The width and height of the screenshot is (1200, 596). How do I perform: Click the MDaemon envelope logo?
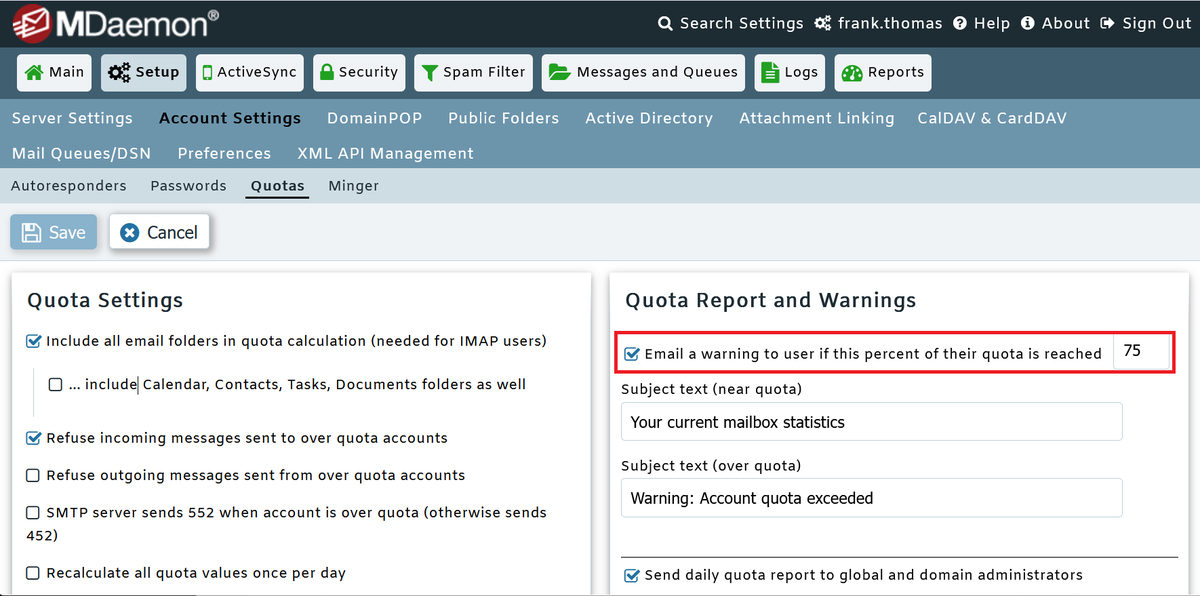click(x=33, y=23)
